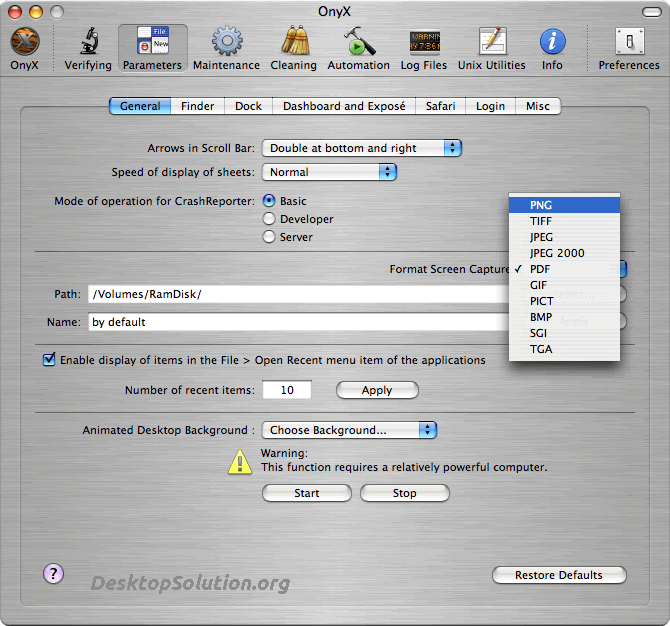Disable the Open Recent items checkbox
The width and height of the screenshot is (670, 626).
point(49,360)
